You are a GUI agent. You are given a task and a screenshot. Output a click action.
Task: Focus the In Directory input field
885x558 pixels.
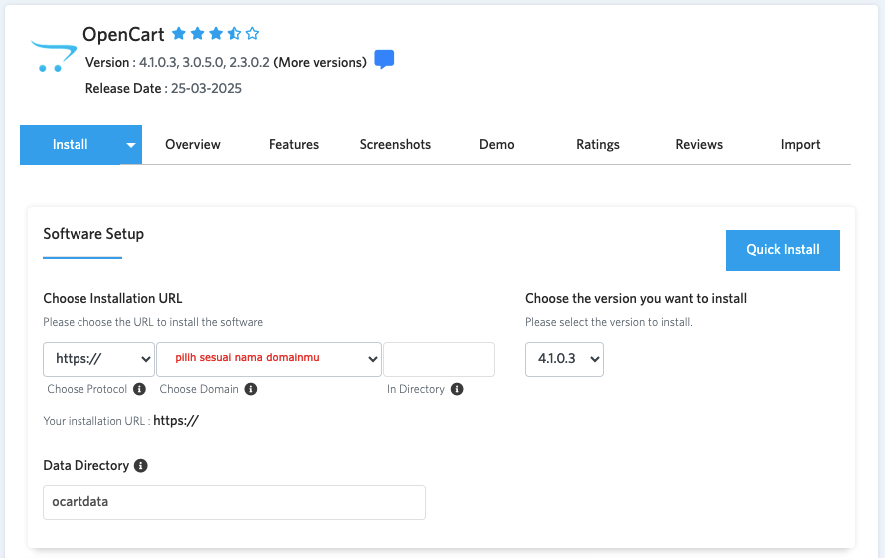coord(439,359)
